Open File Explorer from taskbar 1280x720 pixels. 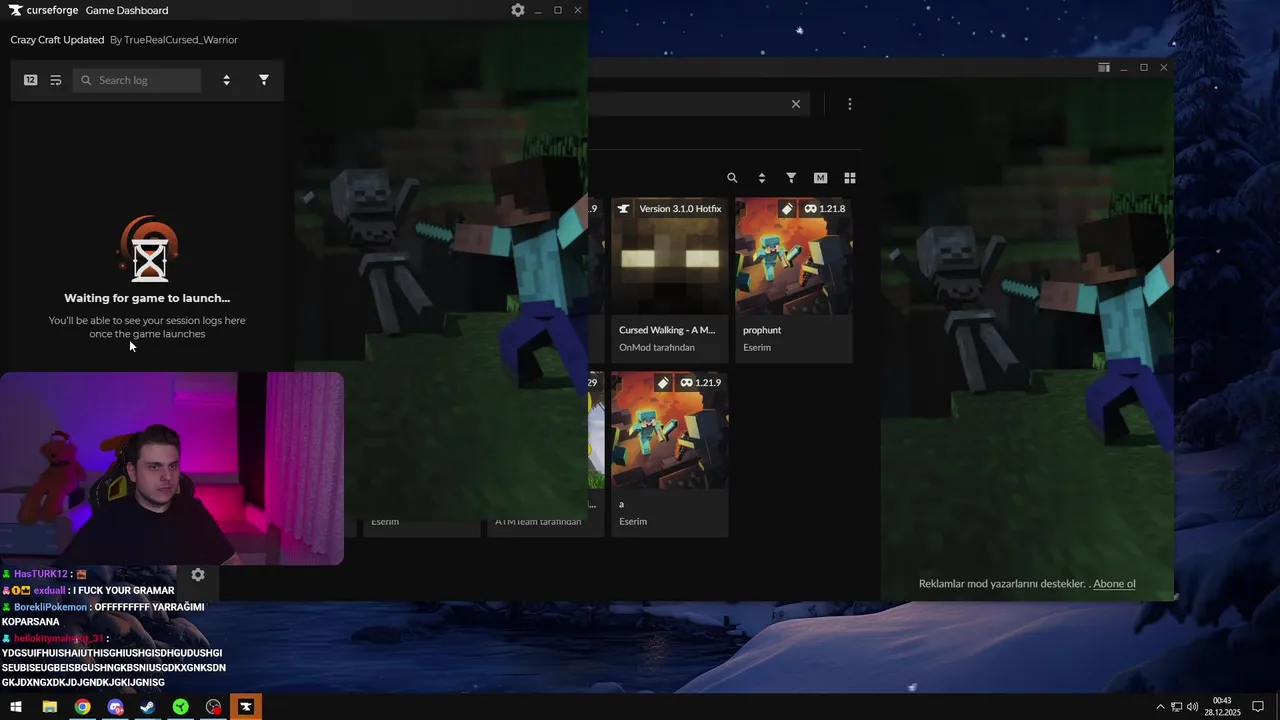click(49, 707)
